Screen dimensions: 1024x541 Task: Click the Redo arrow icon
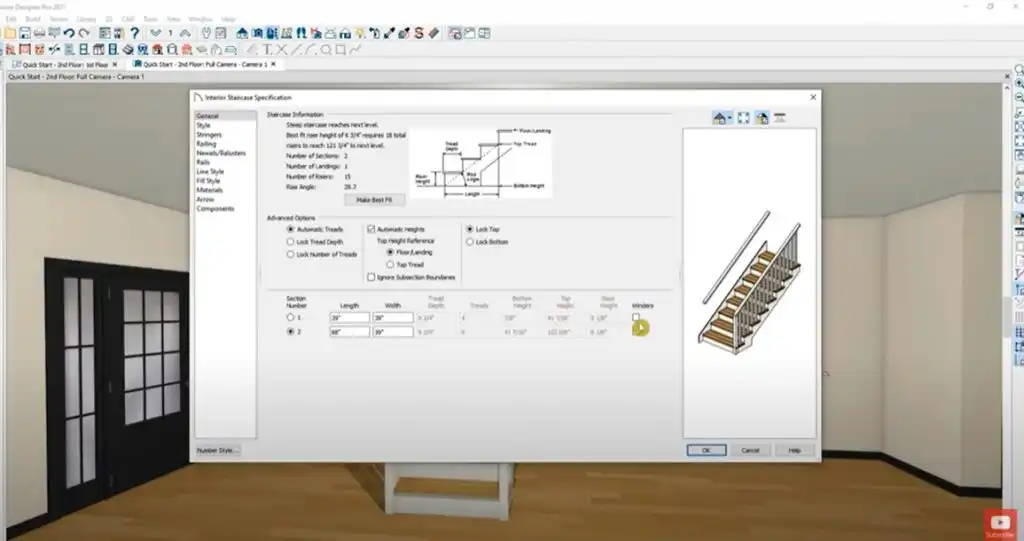[84, 33]
